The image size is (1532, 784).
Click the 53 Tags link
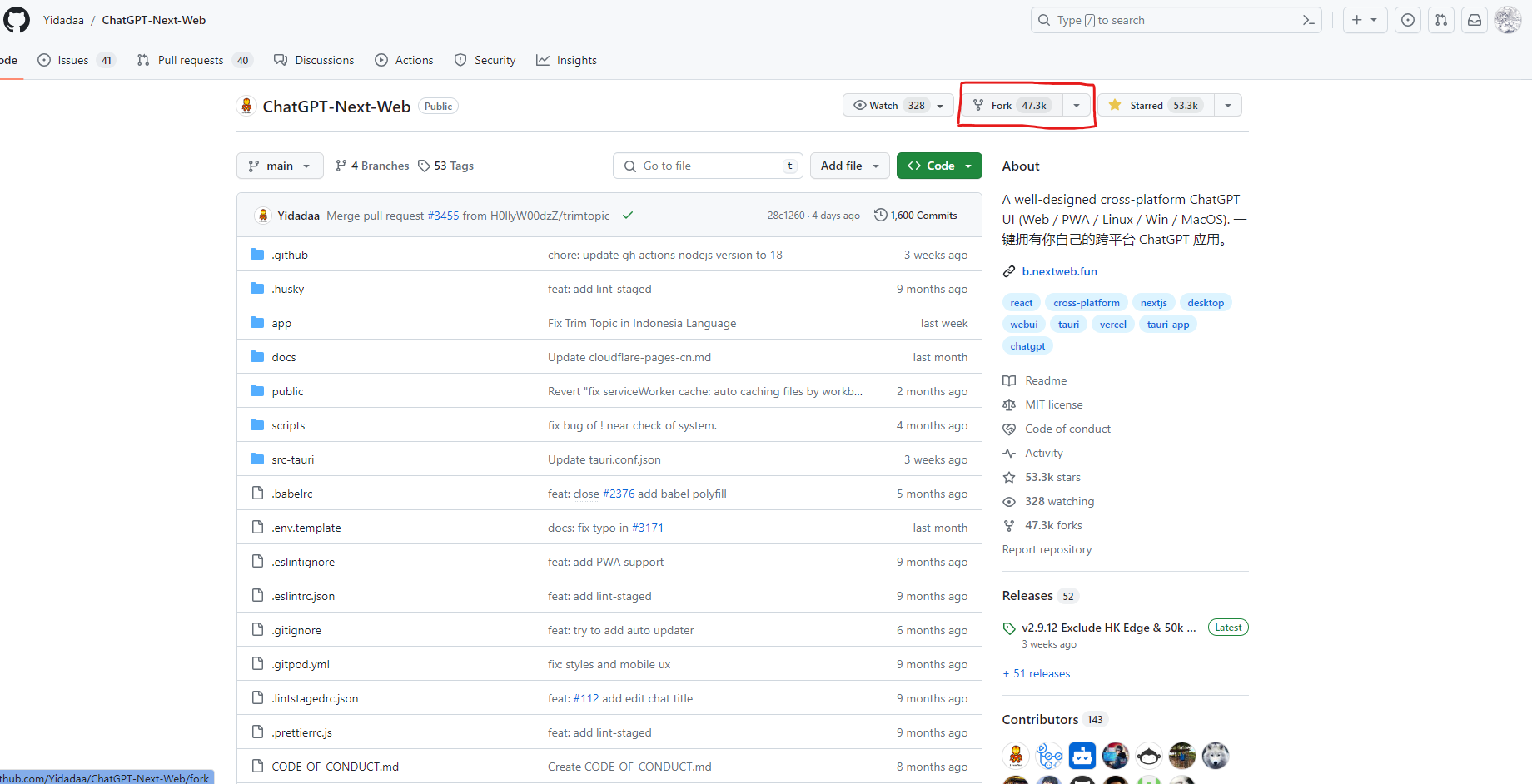point(445,166)
